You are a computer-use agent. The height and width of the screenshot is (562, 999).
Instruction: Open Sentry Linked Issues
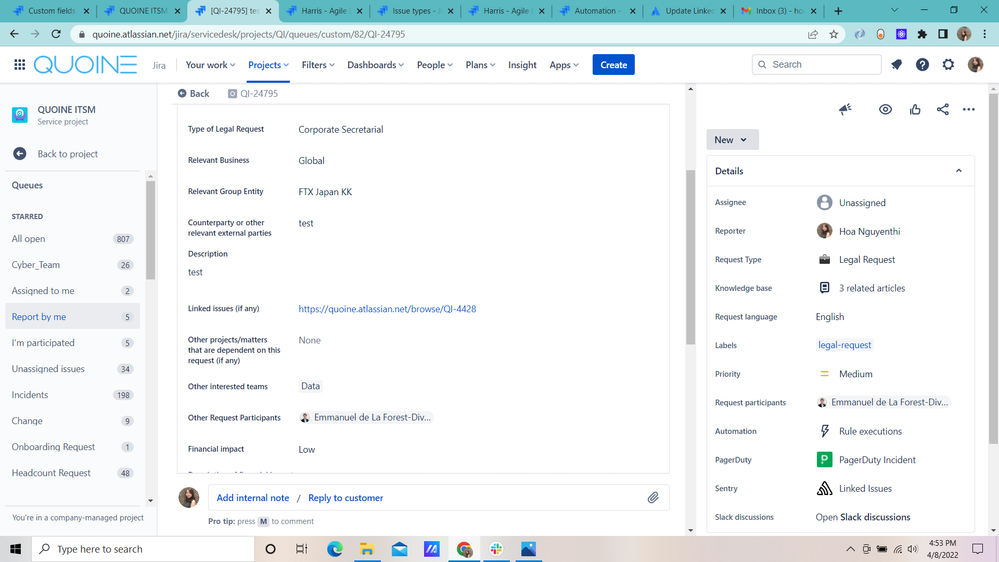(x=865, y=488)
